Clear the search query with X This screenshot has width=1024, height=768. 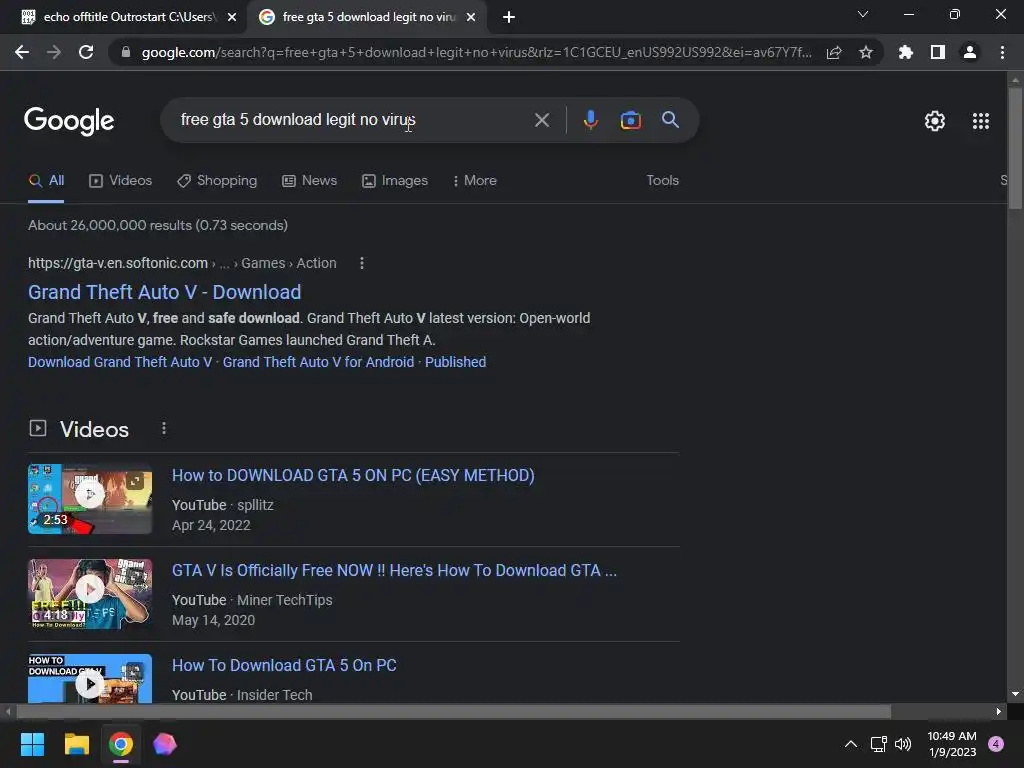click(x=541, y=120)
